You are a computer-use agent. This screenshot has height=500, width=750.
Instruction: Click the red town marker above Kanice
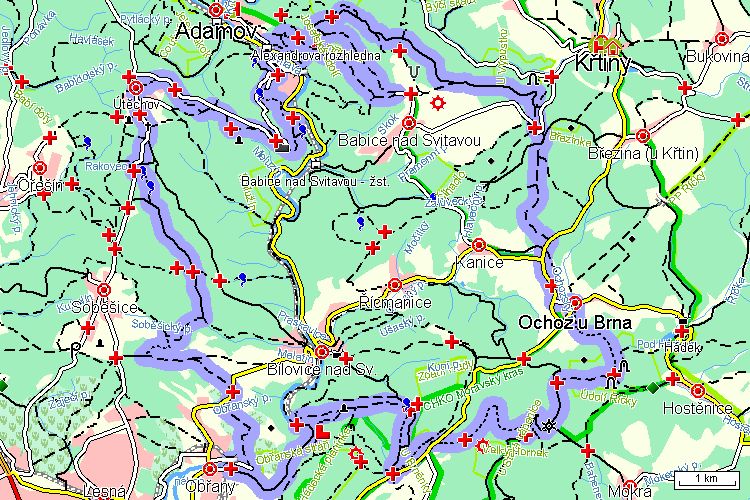click(479, 245)
